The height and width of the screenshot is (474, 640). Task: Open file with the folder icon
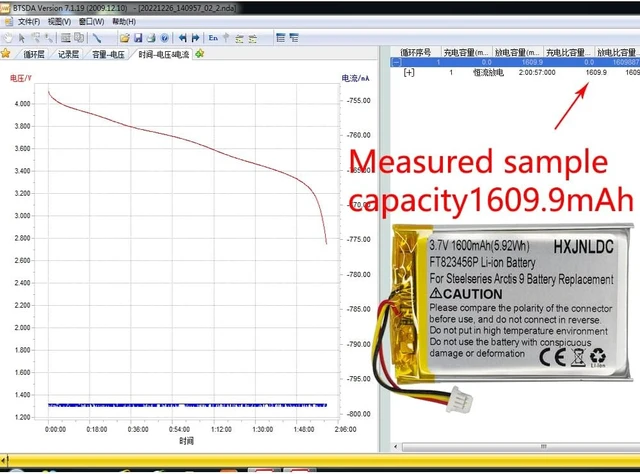pyautogui.click(x=124, y=38)
